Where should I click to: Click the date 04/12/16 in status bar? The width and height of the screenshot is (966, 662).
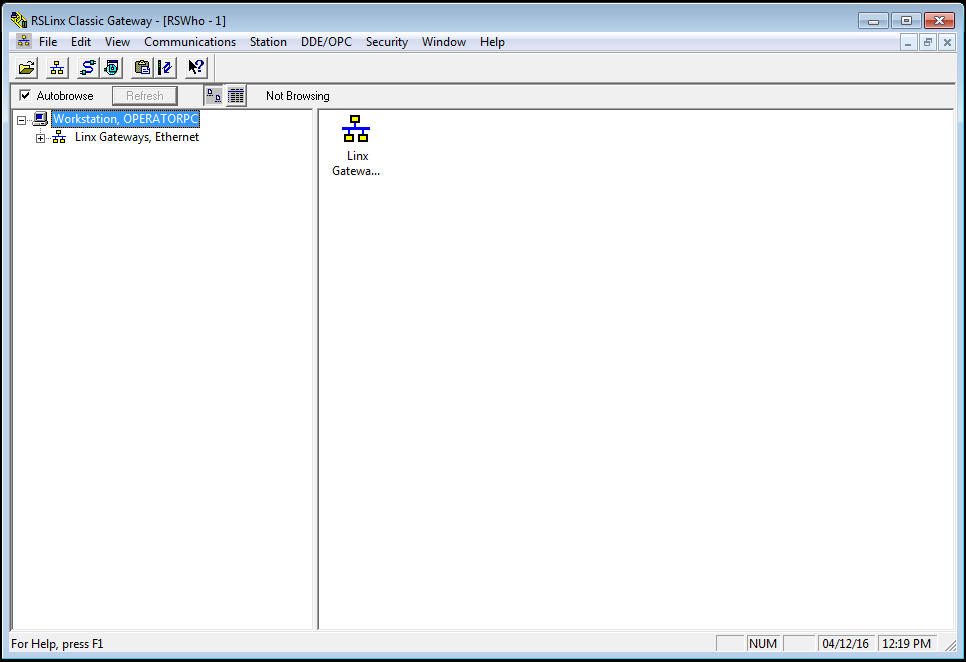pyautogui.click(x=845, y=644)
